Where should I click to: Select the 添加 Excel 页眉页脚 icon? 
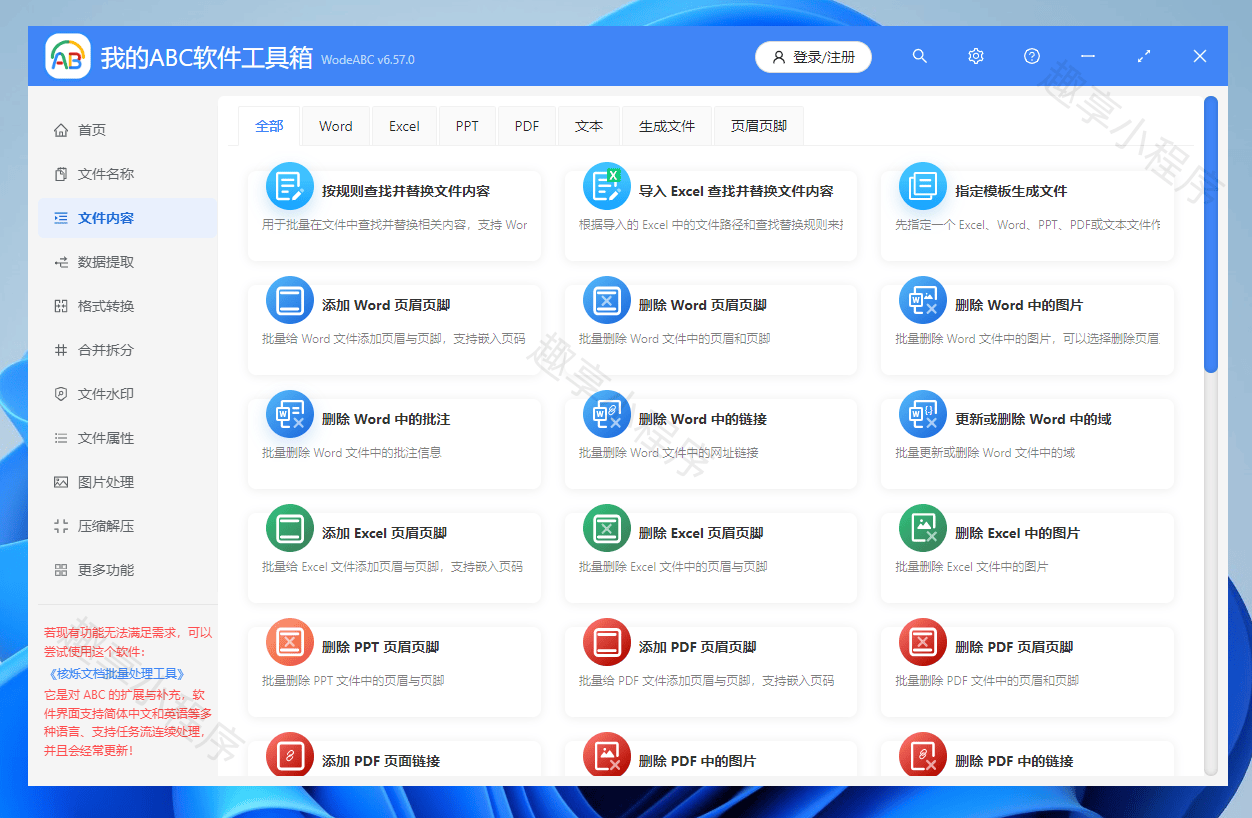click(290, 528)
